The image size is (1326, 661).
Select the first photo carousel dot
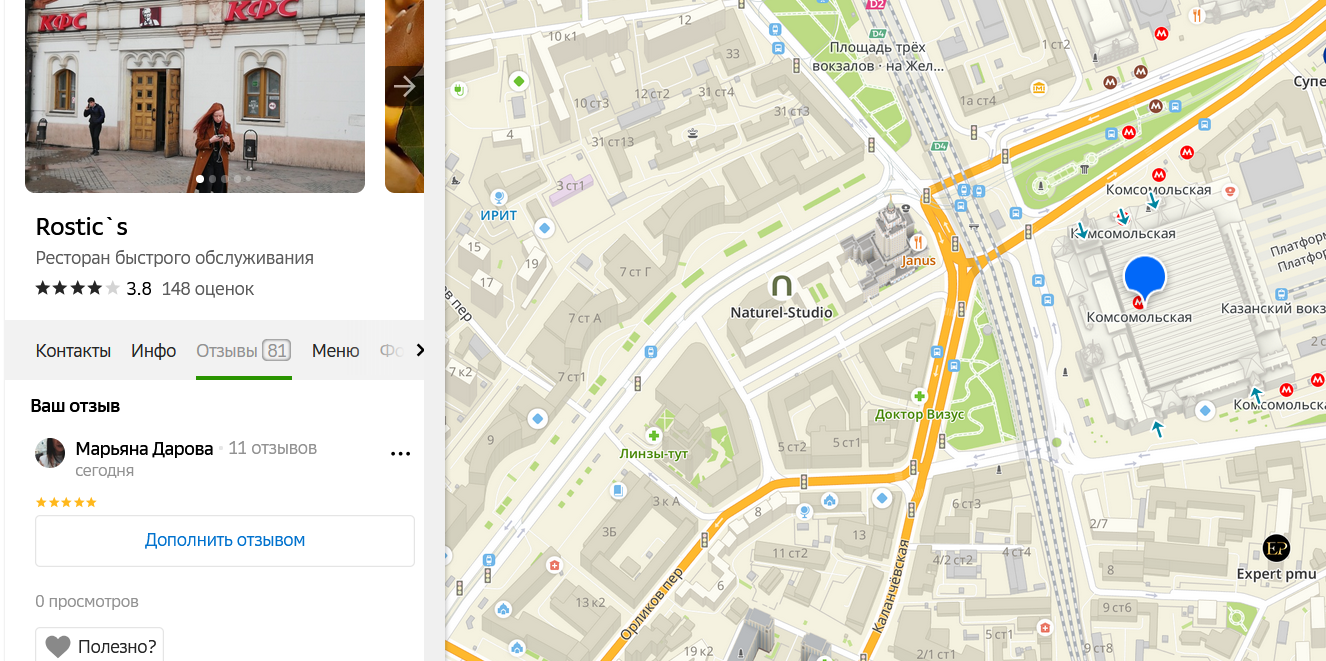(200, 179)
